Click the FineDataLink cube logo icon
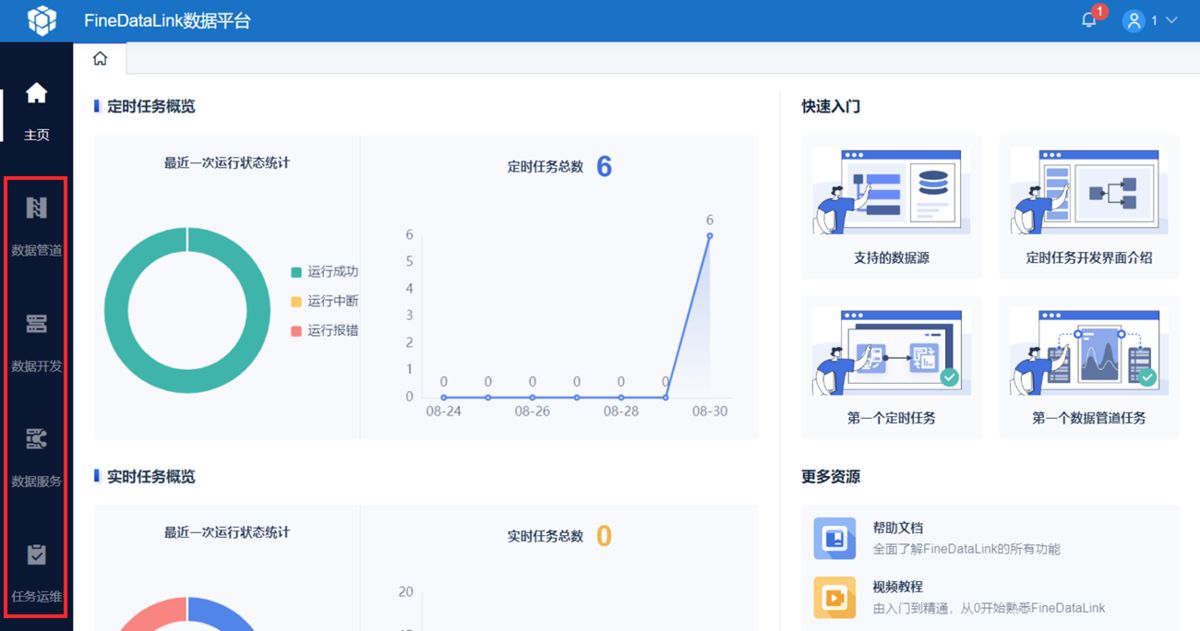 [x=42, y=20]
